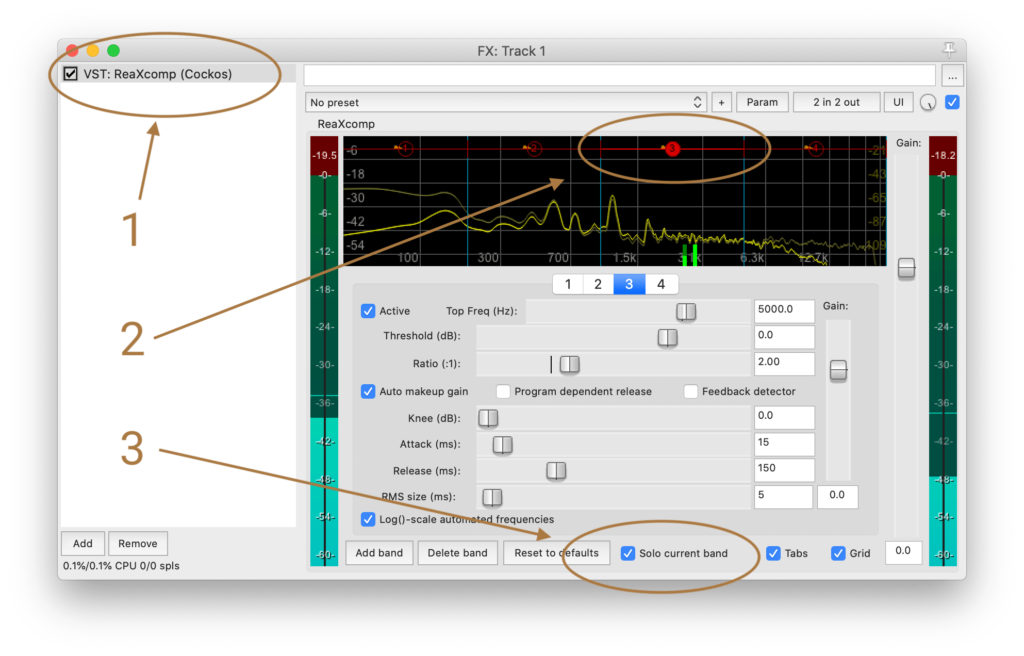Click the Threshold slider handle
Image resolution: width=1024 pixels, height=656 pixels.
667,338
